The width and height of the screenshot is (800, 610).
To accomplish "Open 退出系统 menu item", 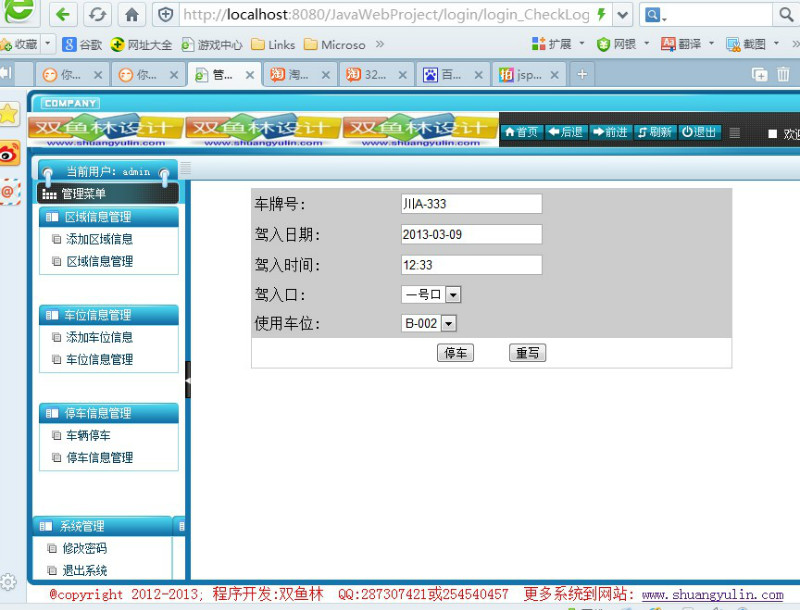I will click(x=84, y=570).
